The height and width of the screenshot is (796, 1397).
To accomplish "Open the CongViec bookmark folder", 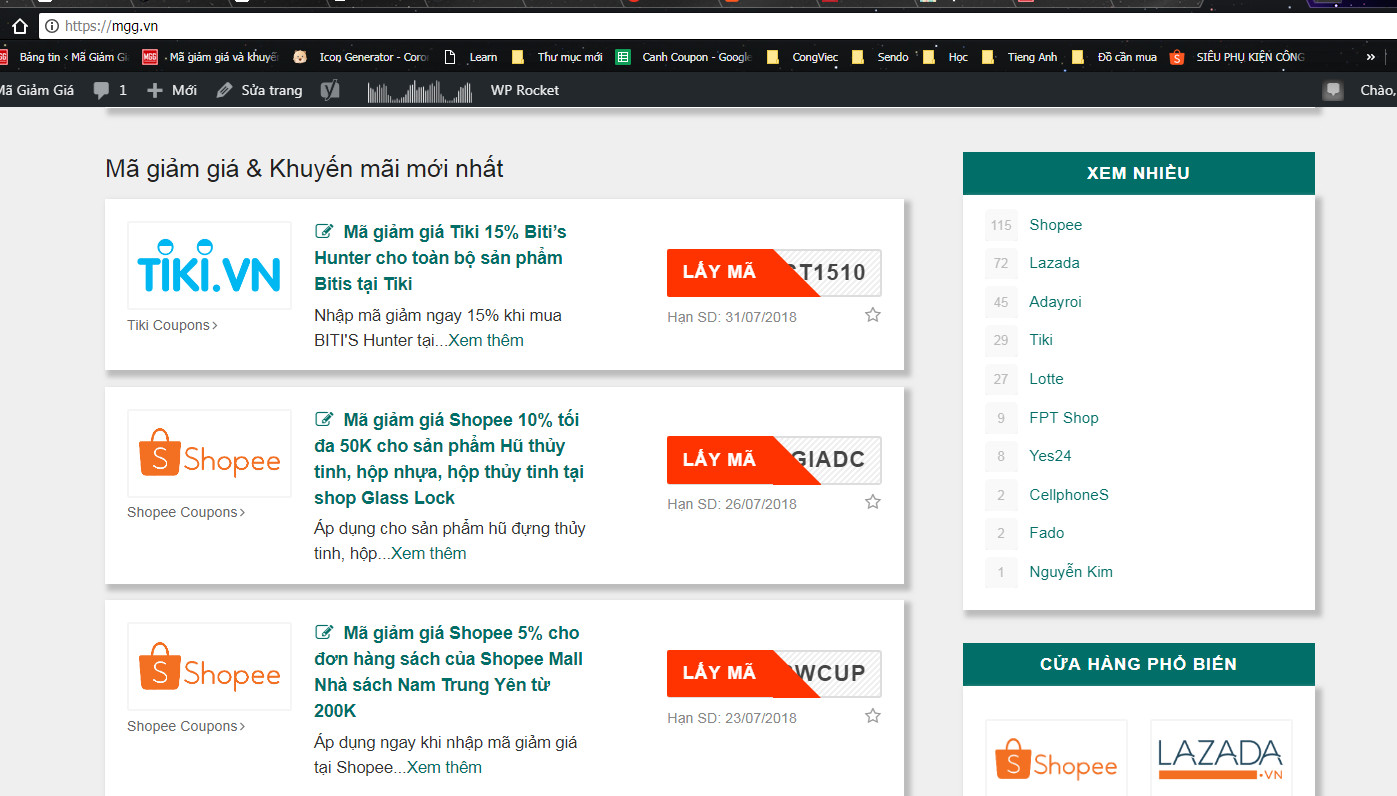I will (x=804, y=57).
